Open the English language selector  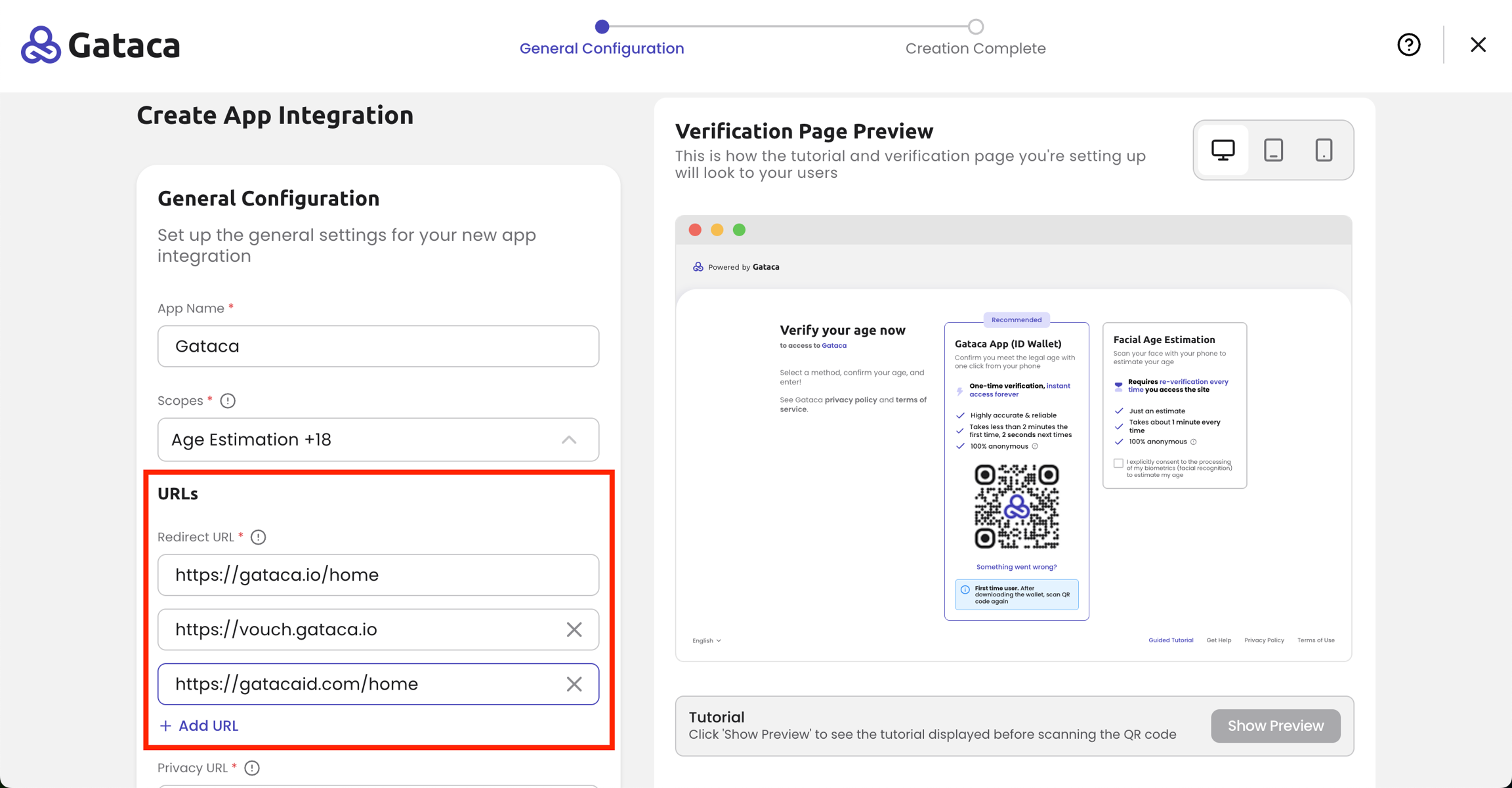(707, 640)
